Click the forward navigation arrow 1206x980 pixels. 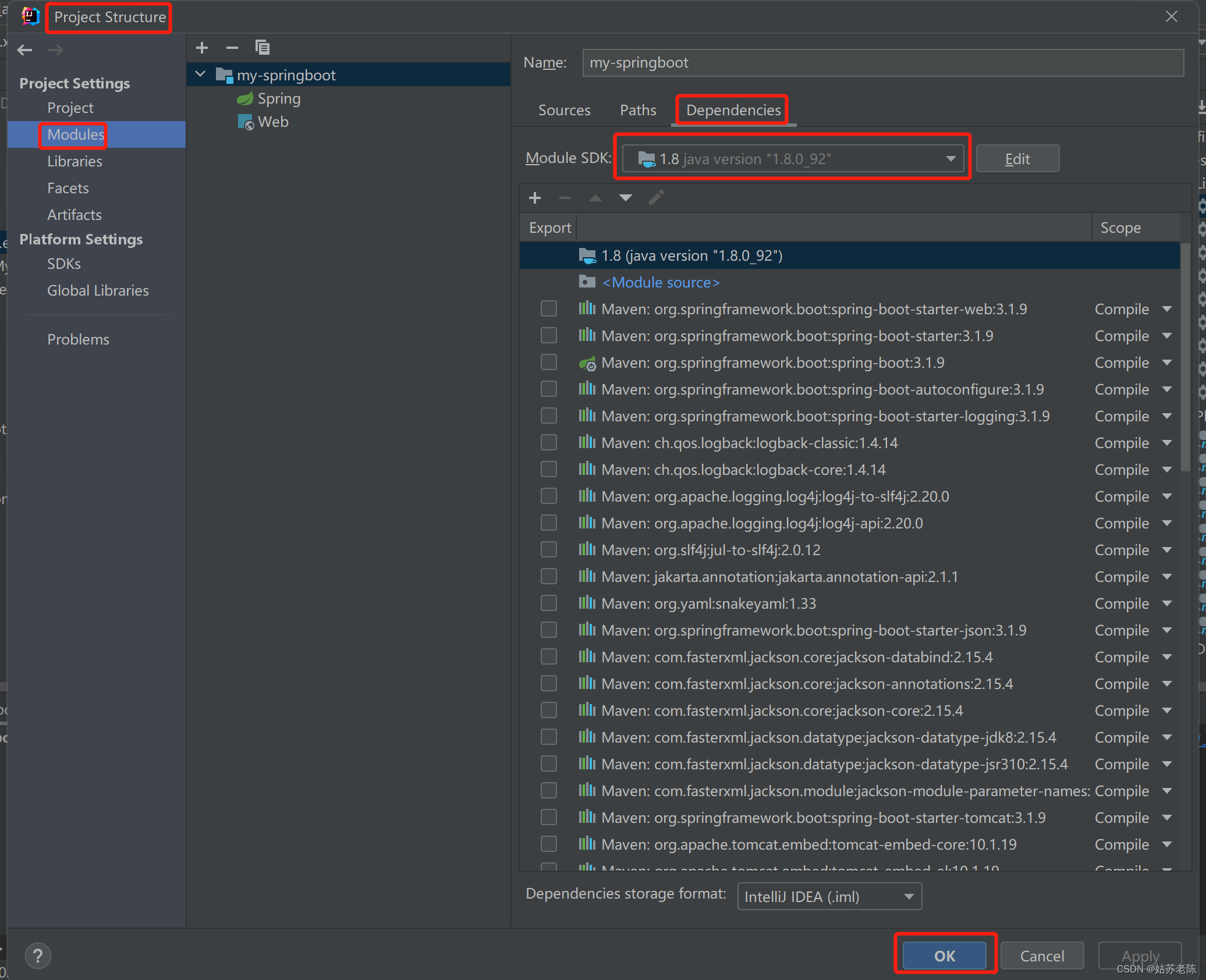click(x=55, y=50)
